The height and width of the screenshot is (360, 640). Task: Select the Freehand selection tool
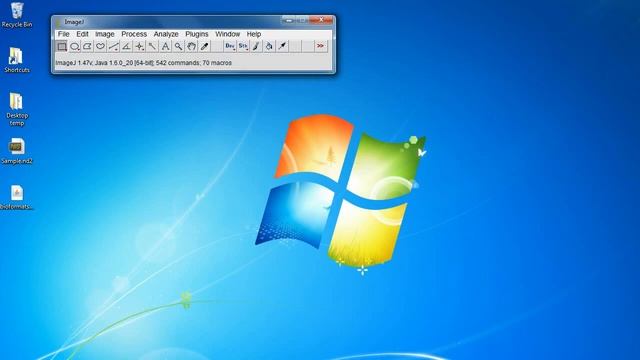point(100,47)
